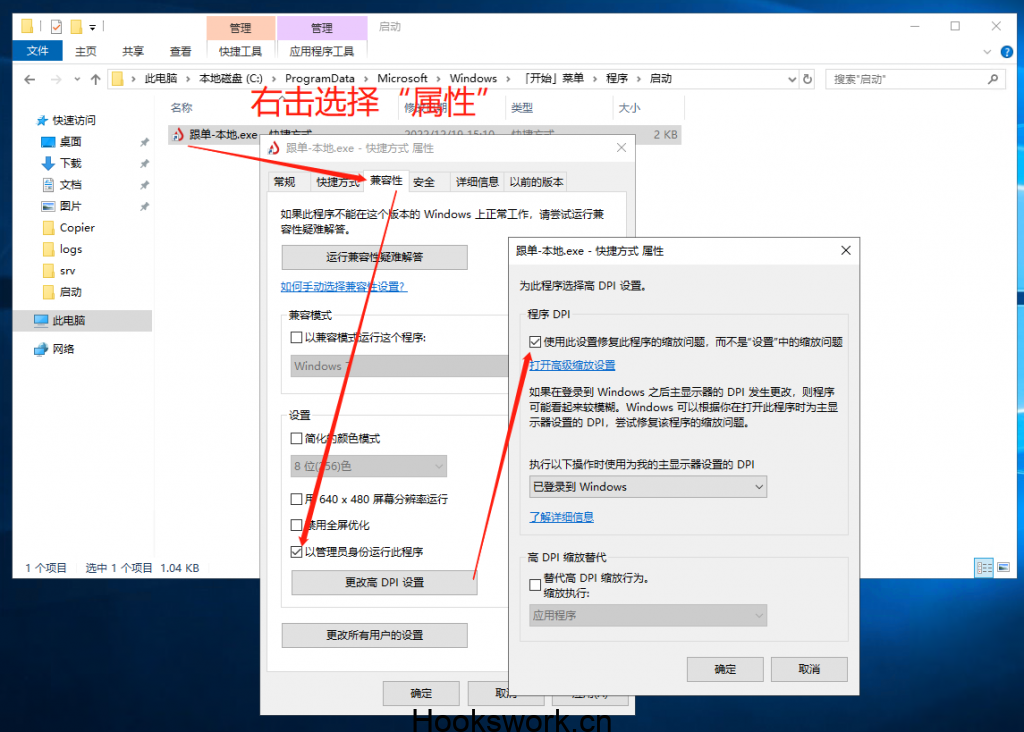Viewport: 1024px width, 732px height.
Task: Click the 更改高 DPI 设置 button
Action: (x=384, y=582)
